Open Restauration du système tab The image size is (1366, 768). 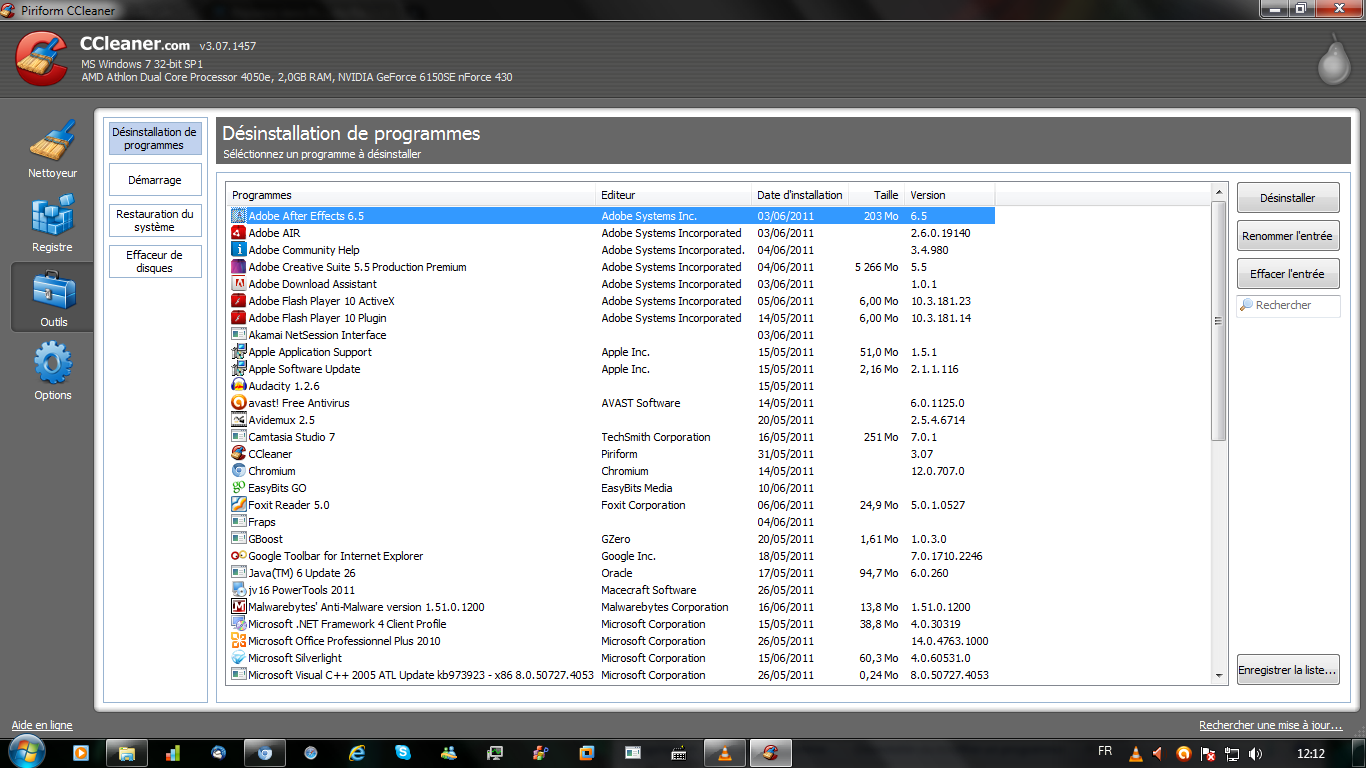[x=155, y=221]
